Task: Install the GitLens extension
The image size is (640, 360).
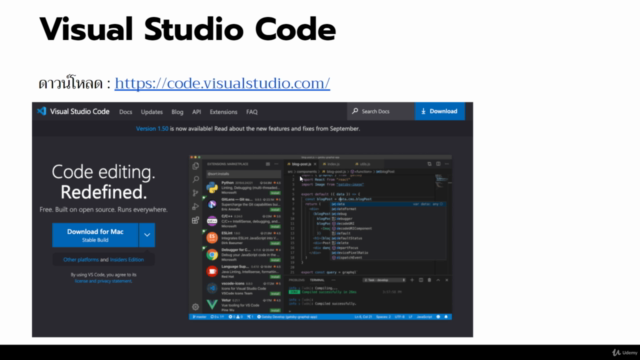Action: point(275,209)
